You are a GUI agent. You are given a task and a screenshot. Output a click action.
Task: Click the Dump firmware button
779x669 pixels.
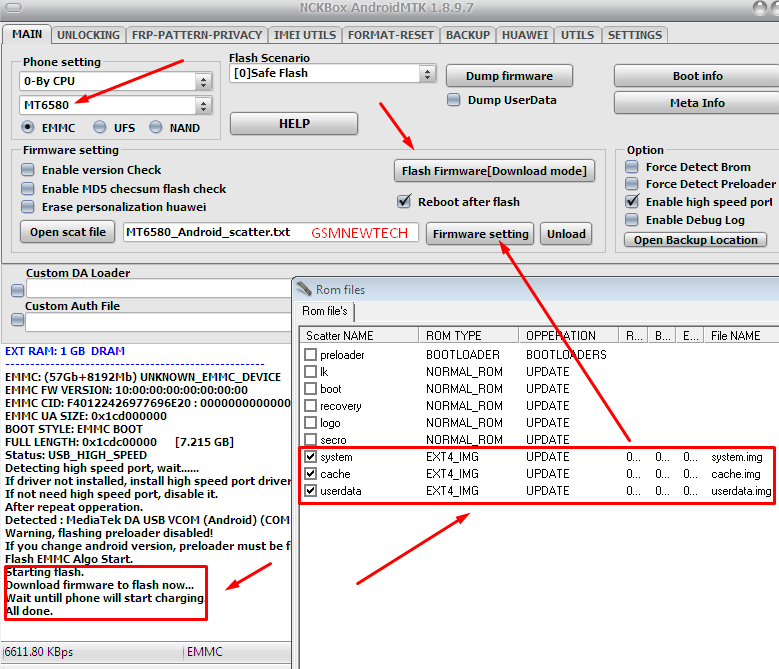[x=509, y=76]
